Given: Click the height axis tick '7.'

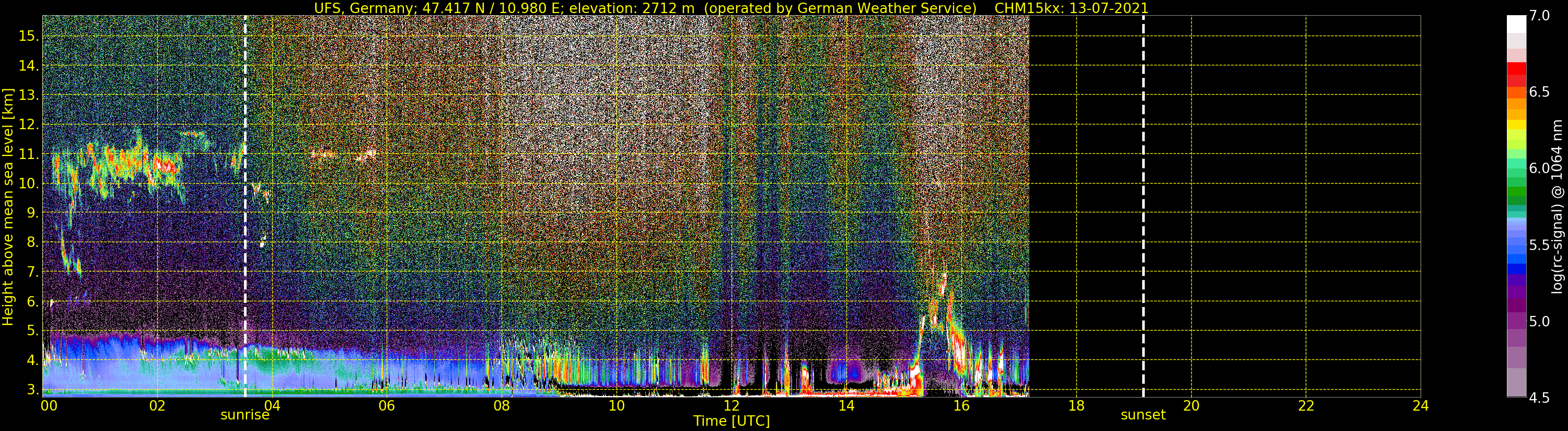Looking at the screenshot, I should [x=32, y=272].
